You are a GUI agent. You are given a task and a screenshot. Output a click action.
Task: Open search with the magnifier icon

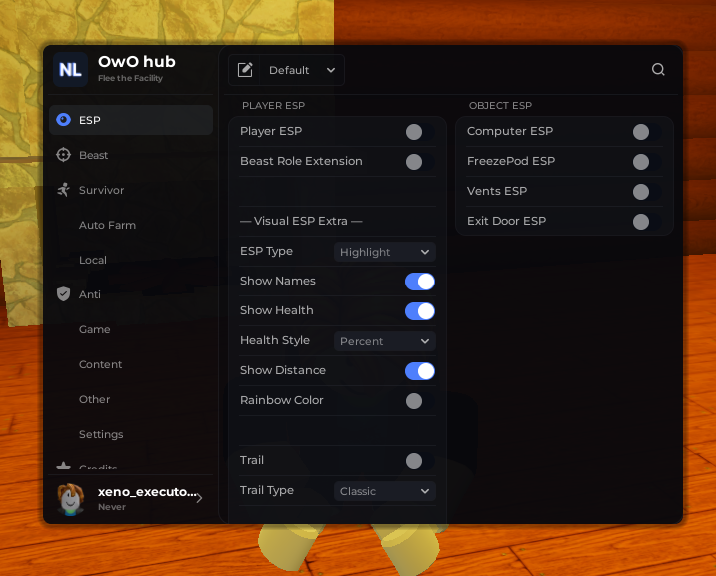tap(658, 69)
